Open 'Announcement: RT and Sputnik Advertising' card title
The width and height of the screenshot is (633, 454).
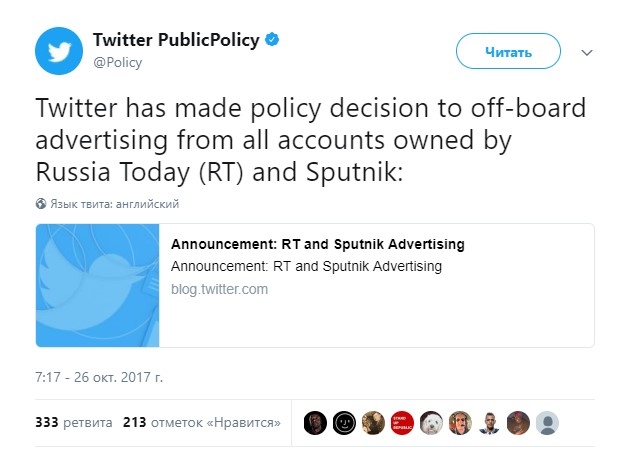tap(318, 245)
